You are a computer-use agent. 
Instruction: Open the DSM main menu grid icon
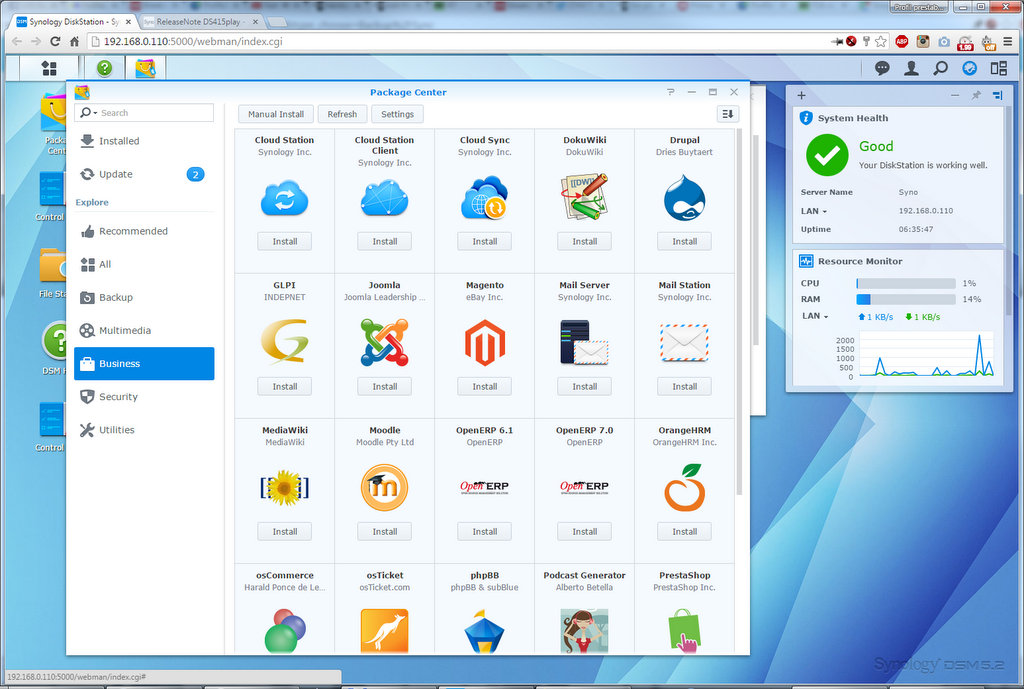[x=49, y=68]
